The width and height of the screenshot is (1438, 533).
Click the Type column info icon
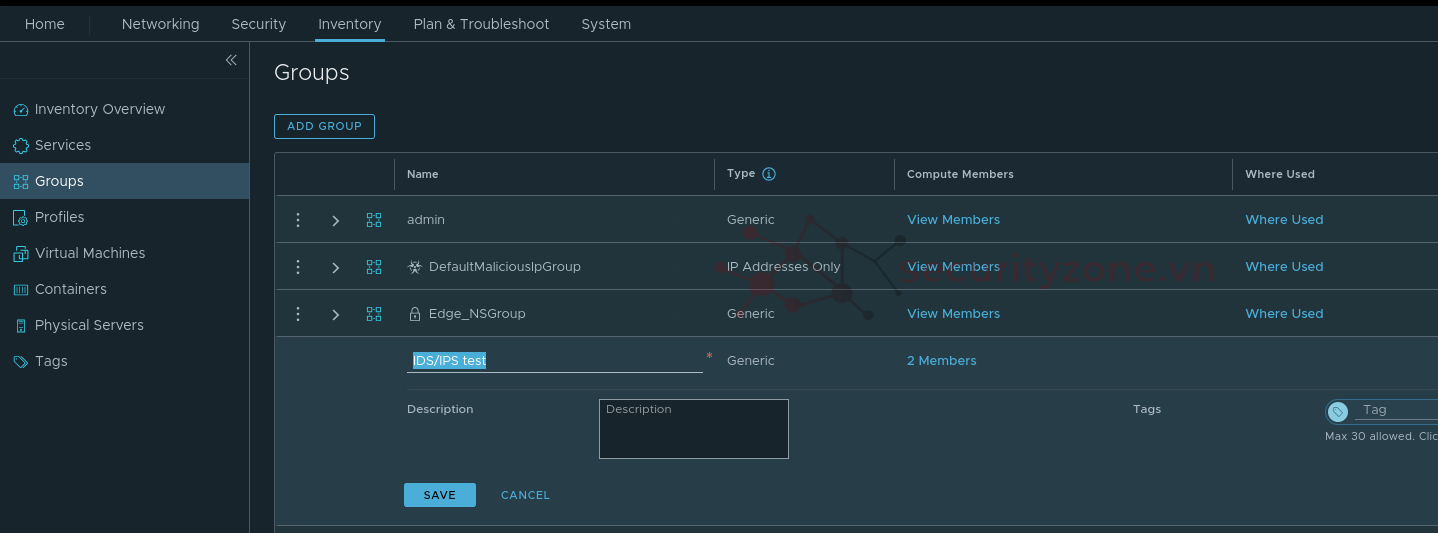769,174
